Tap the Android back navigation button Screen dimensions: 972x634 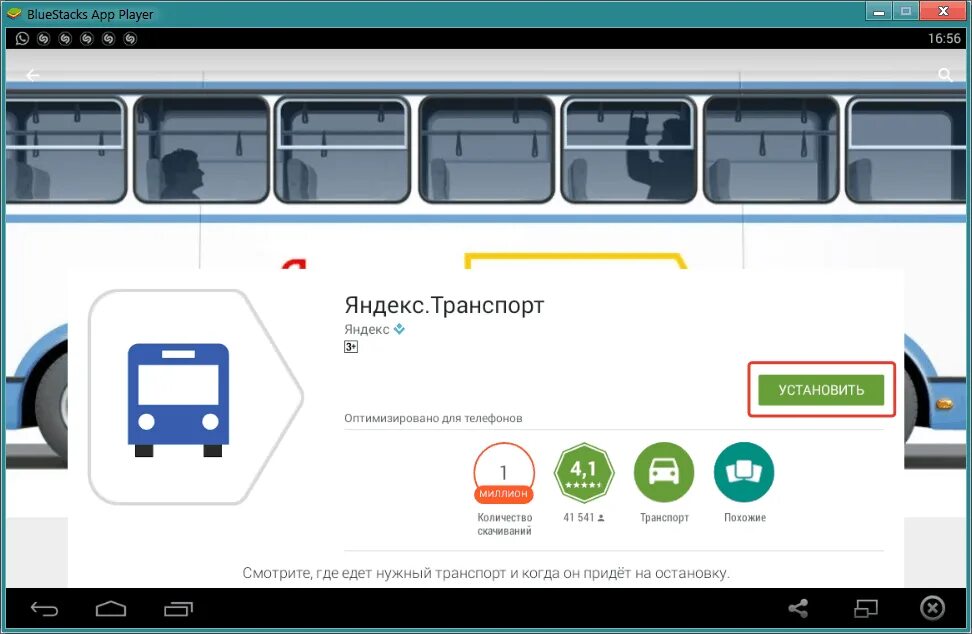point(45,609)
